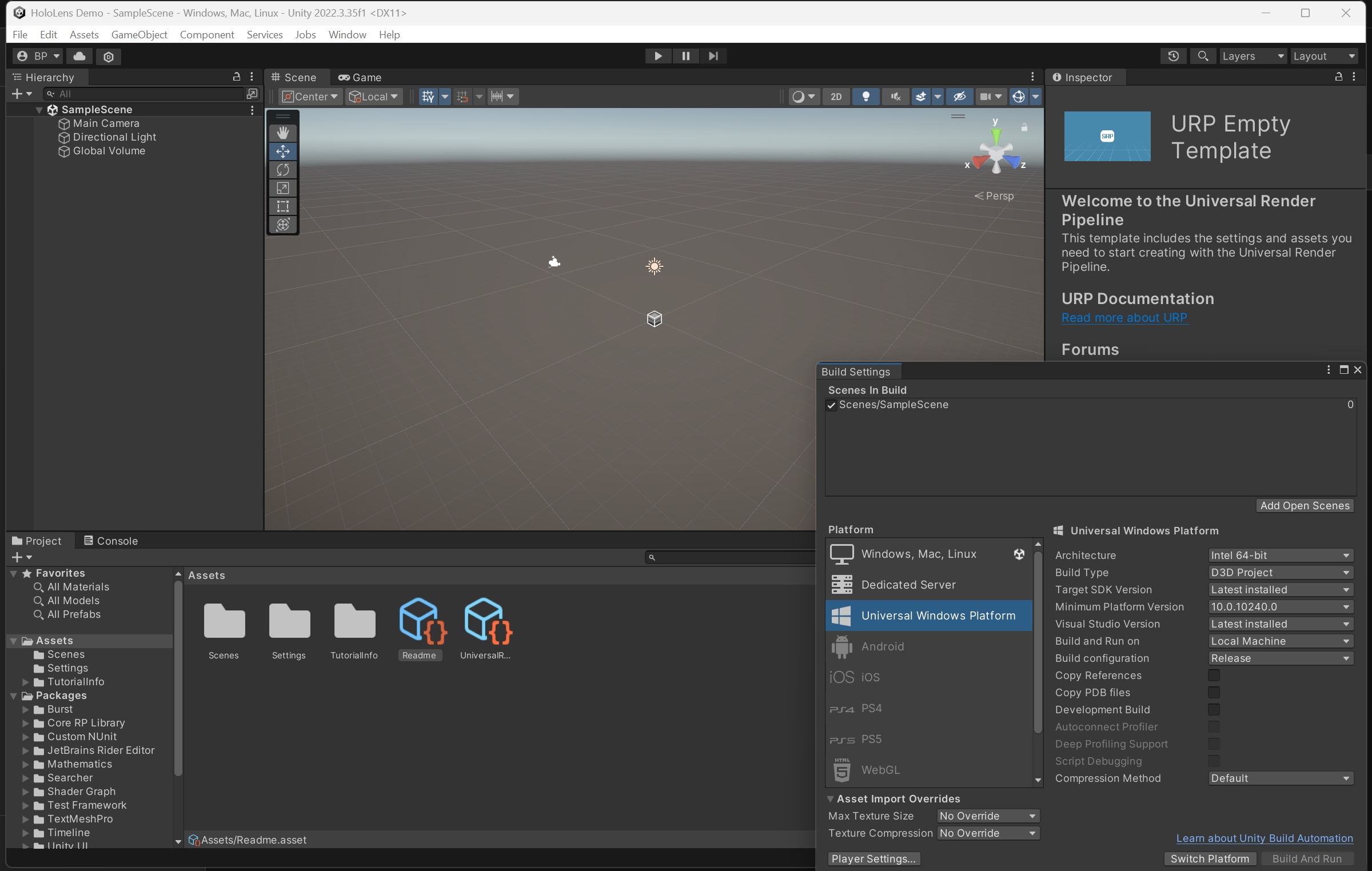
Task: Enable the Development Build checkbox
Action: [x=1214, y=709]
